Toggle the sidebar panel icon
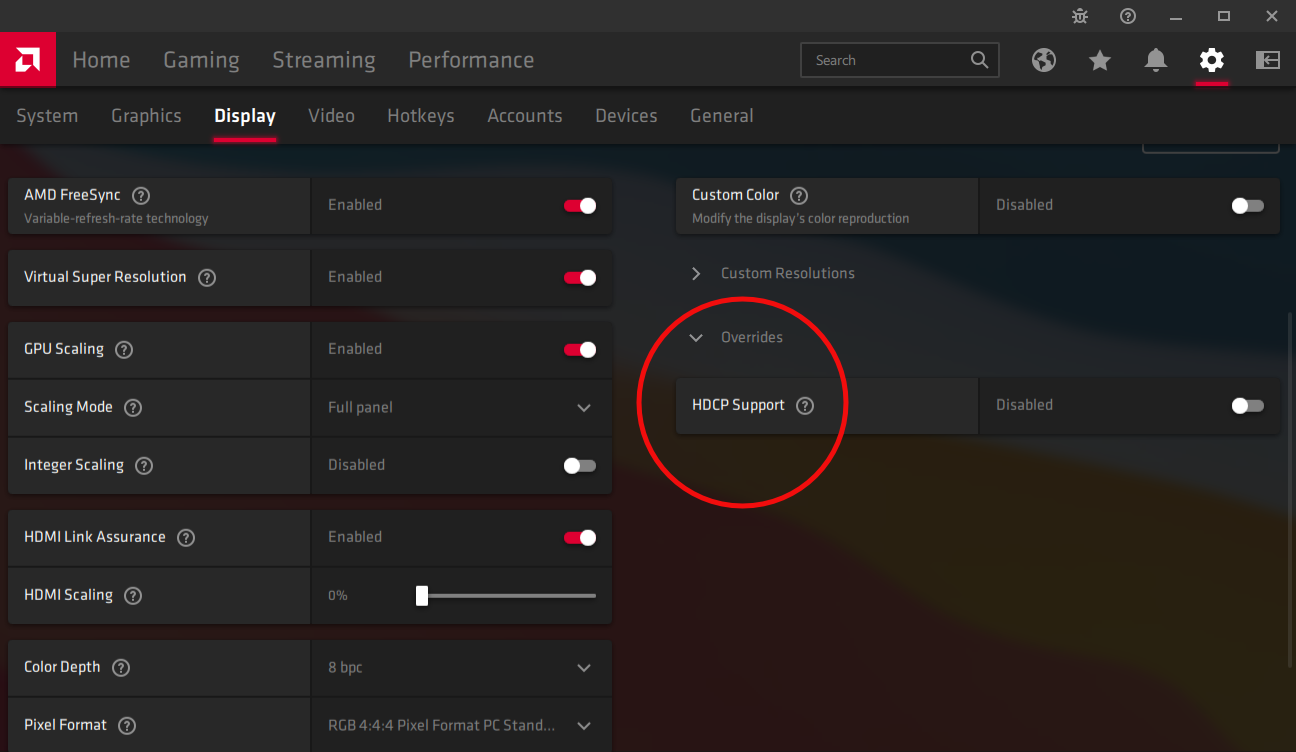1296x752 pixels. click(x=1268, y=60)
